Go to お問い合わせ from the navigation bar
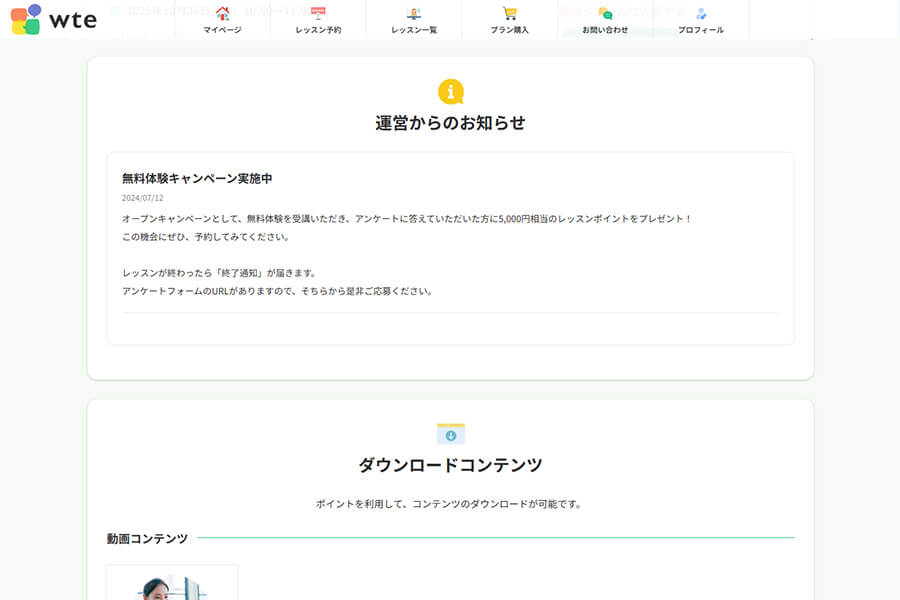Image resolution: width=900 pixels, height=600 pixels. pos(606,30)
